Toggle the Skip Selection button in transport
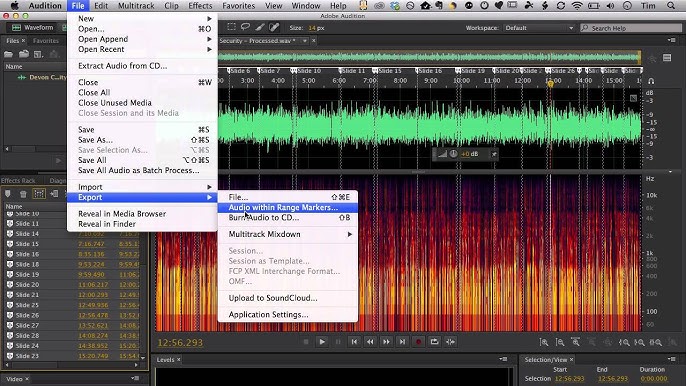 click(x=451, y=342)
